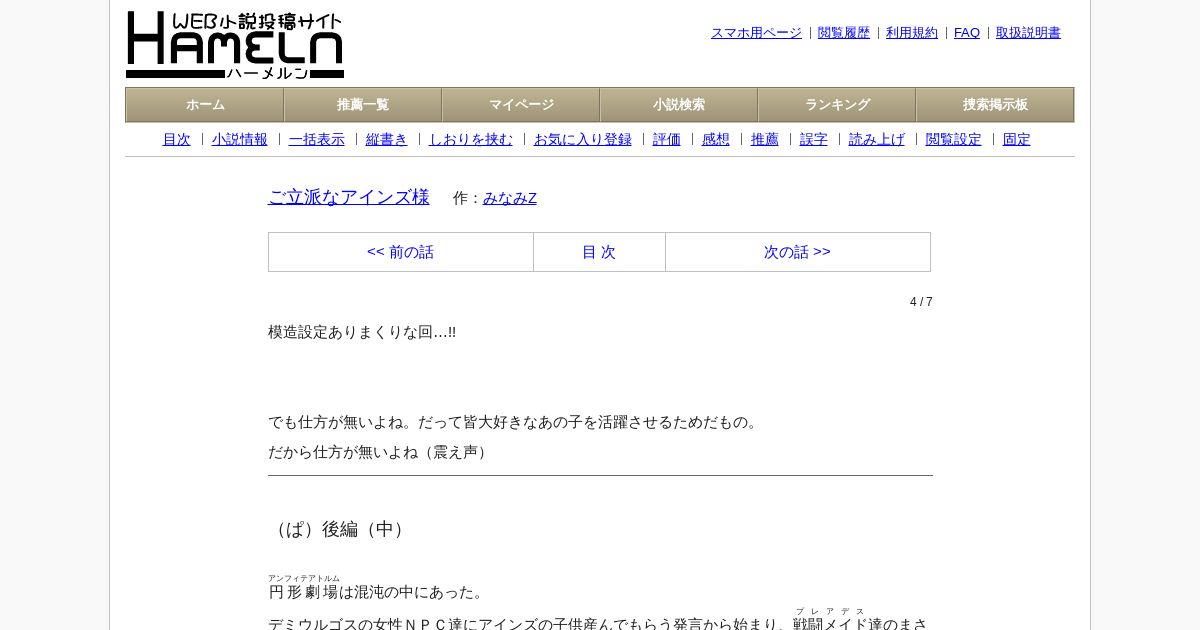The width and height of the screenshot is (1200, 630).
Task: Open 閲覧設定 viewing settings
Action: (954, 140)
